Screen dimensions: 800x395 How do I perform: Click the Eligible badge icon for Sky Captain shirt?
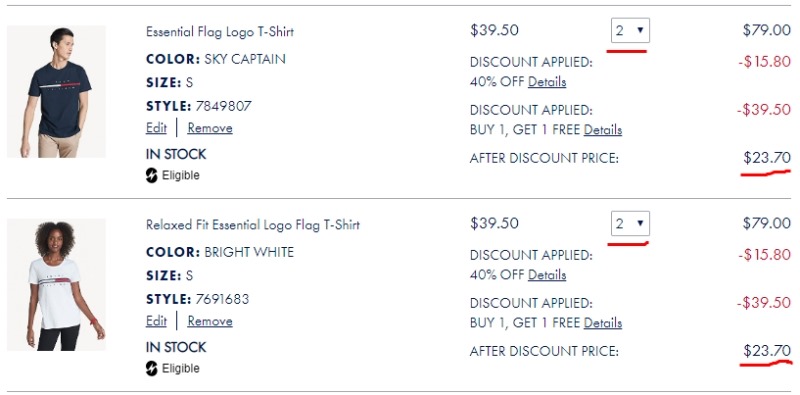pyautogui.click(x=152, y=176)
